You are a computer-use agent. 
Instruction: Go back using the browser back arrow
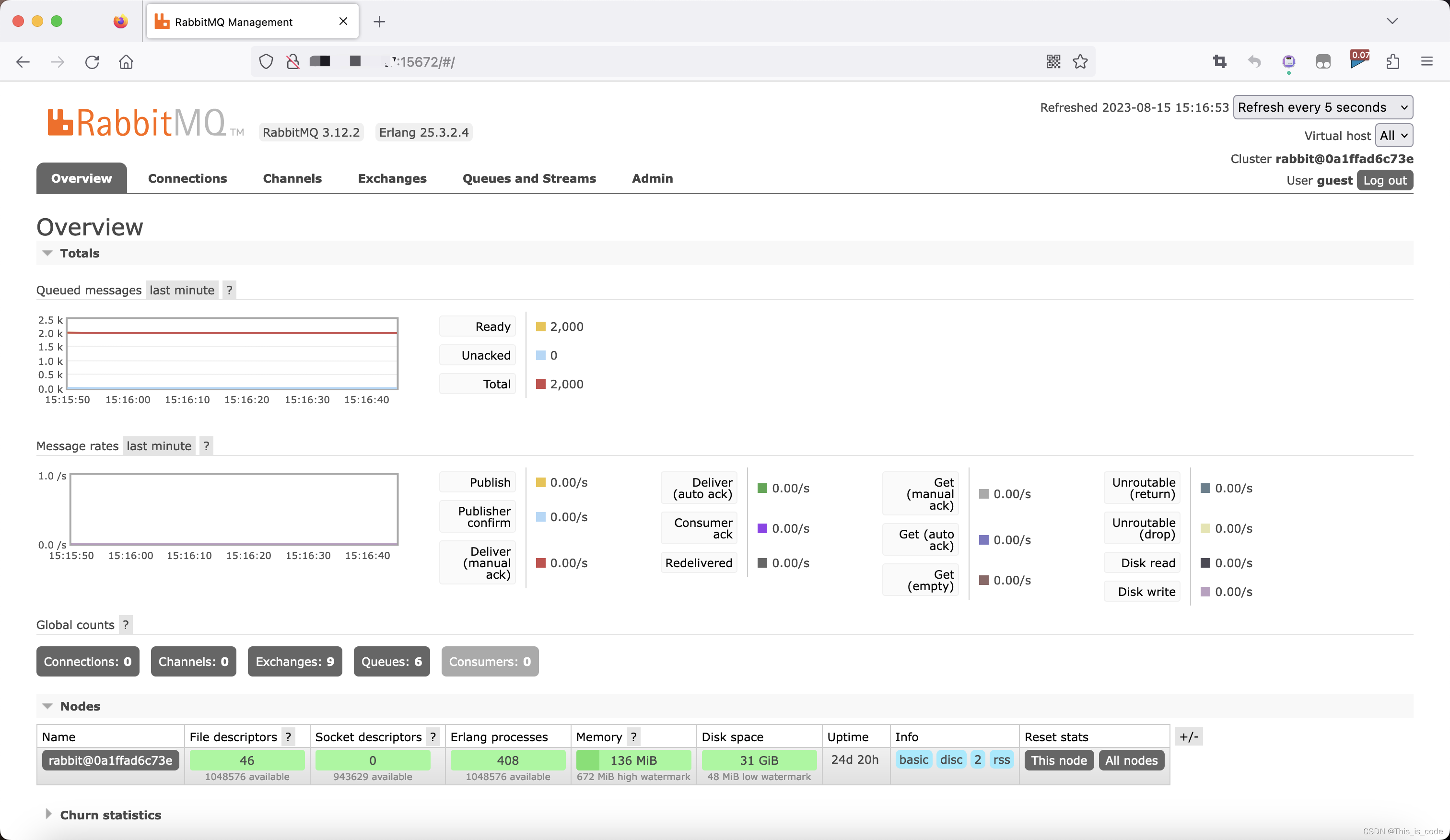[x=23, y=61]
